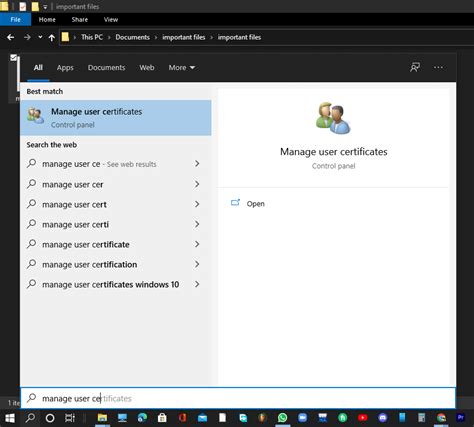The image size is (474, 427).
Task: Click Documents in the address breadcrumb
Action: click(132, 37)
